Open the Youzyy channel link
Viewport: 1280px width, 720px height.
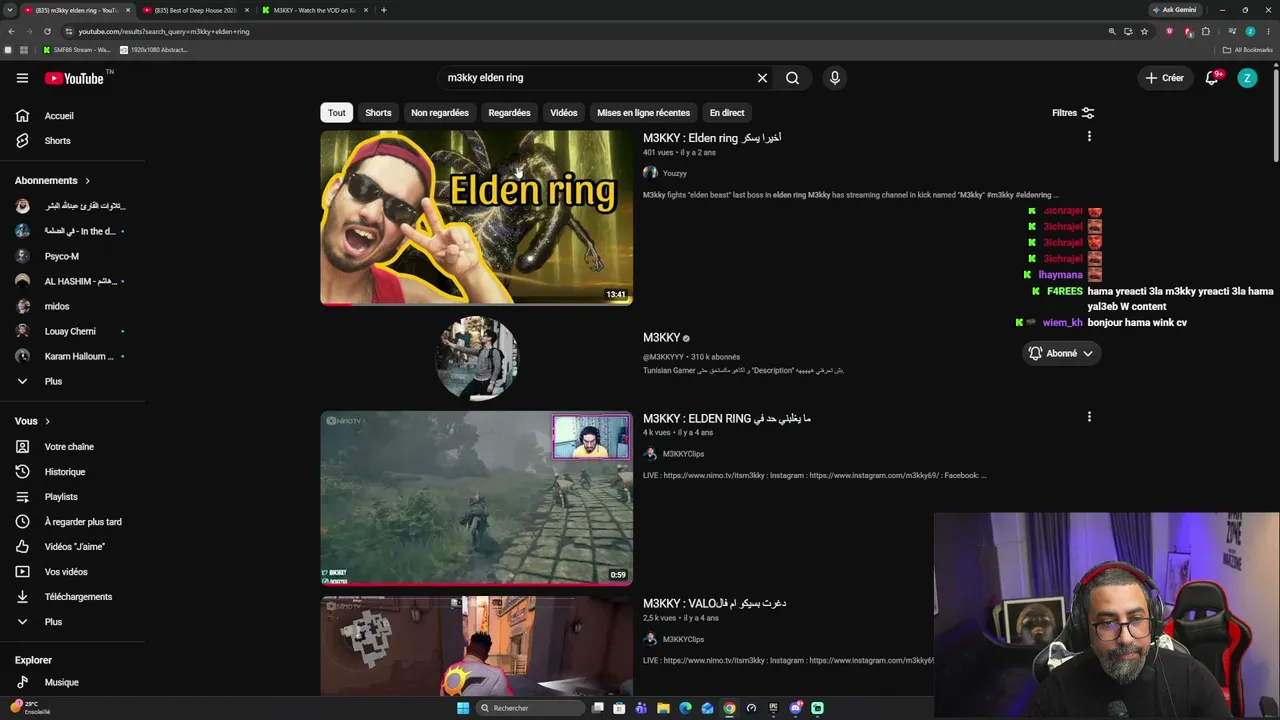[674, 173]
